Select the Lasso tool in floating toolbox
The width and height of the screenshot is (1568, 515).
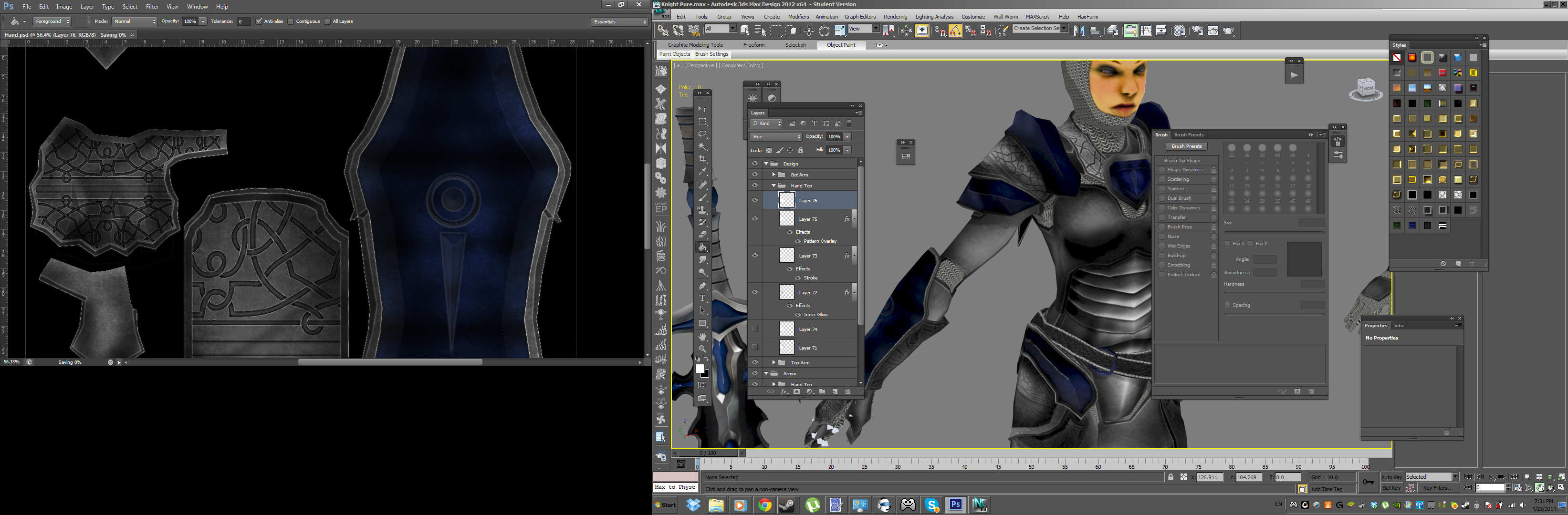coord(702,134)
